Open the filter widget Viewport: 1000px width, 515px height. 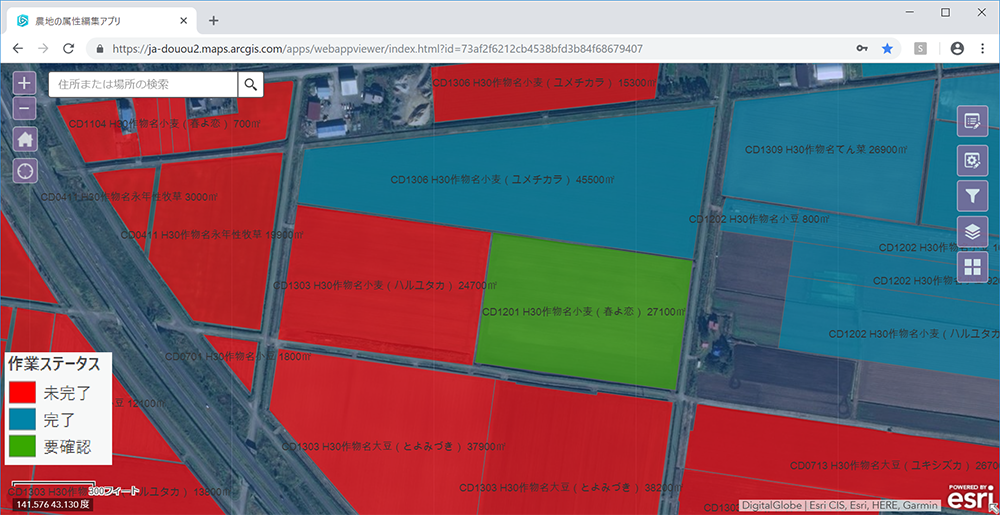coord(971,195)
